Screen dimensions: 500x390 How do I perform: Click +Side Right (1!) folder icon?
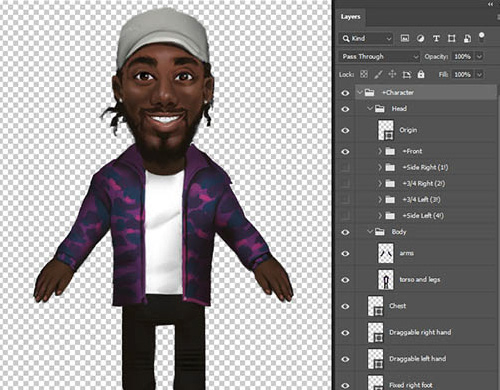[390, 167]
